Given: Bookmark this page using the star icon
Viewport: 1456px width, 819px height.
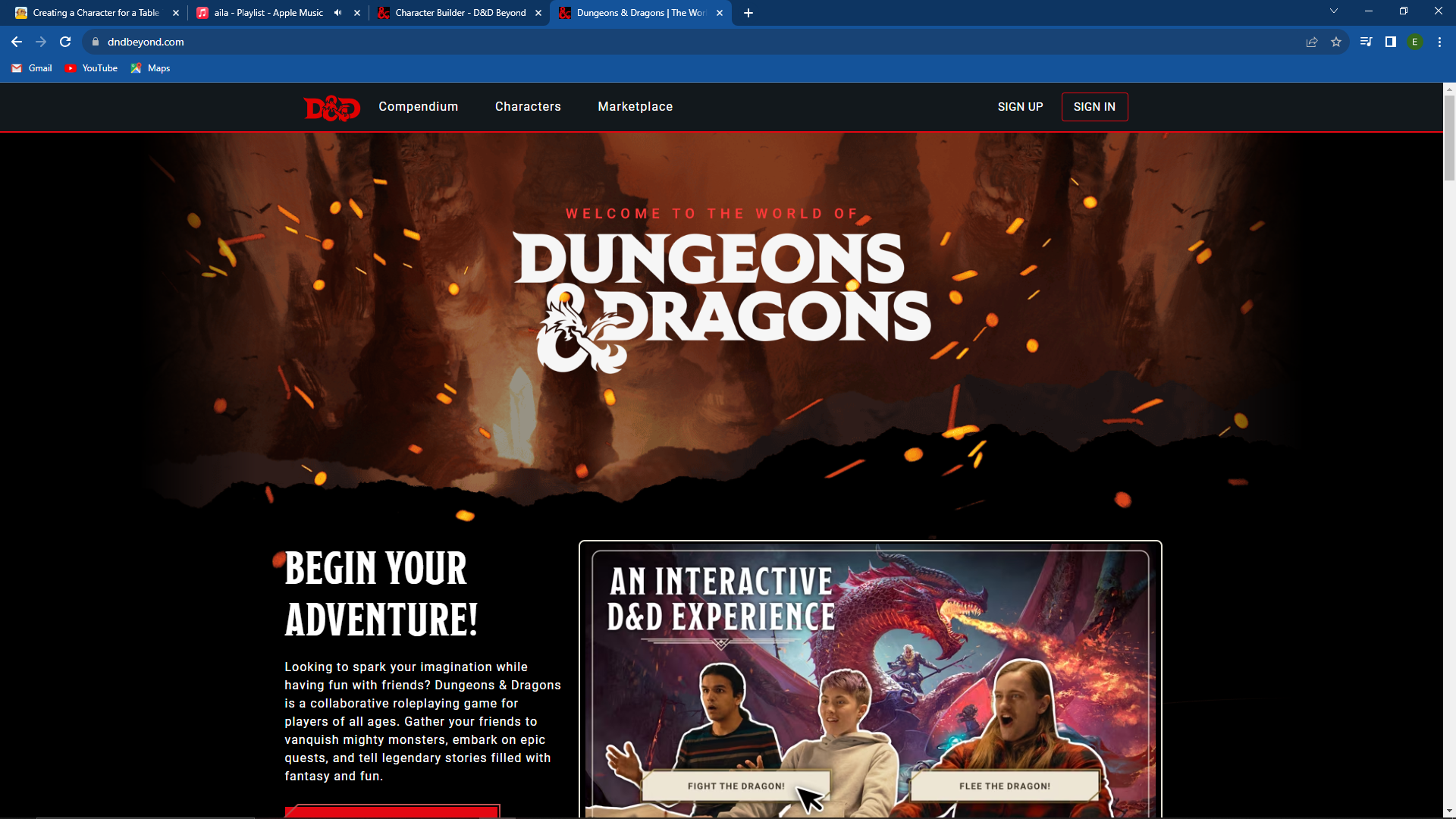Looking at the screenshot, I should 1337,42.
